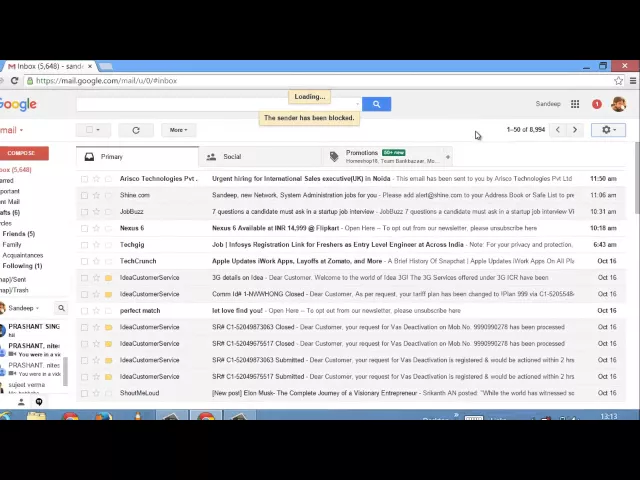Image resolution: width=640 pixels, height=480 pixels.
Task: Select the ShoutMeLoud email checkbox
Action: pos(84,393)
